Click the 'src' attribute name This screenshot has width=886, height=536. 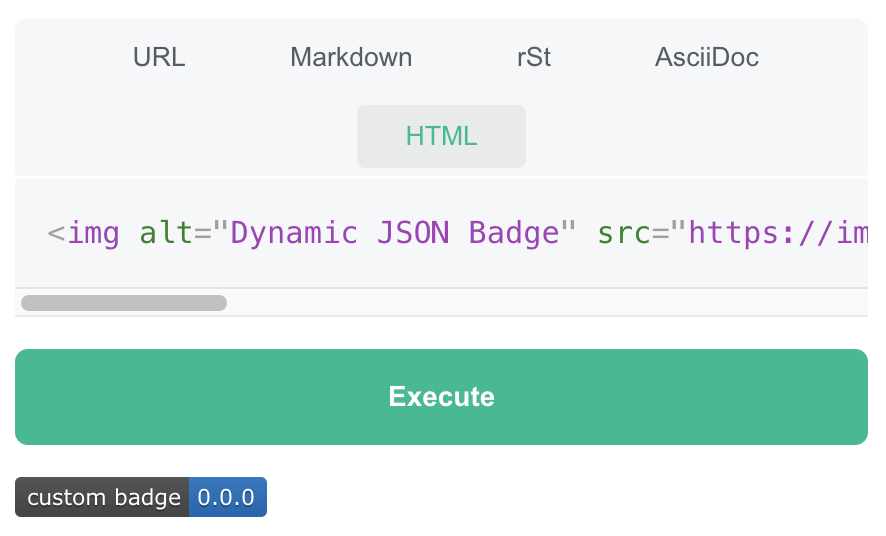[x=624, y=233]
